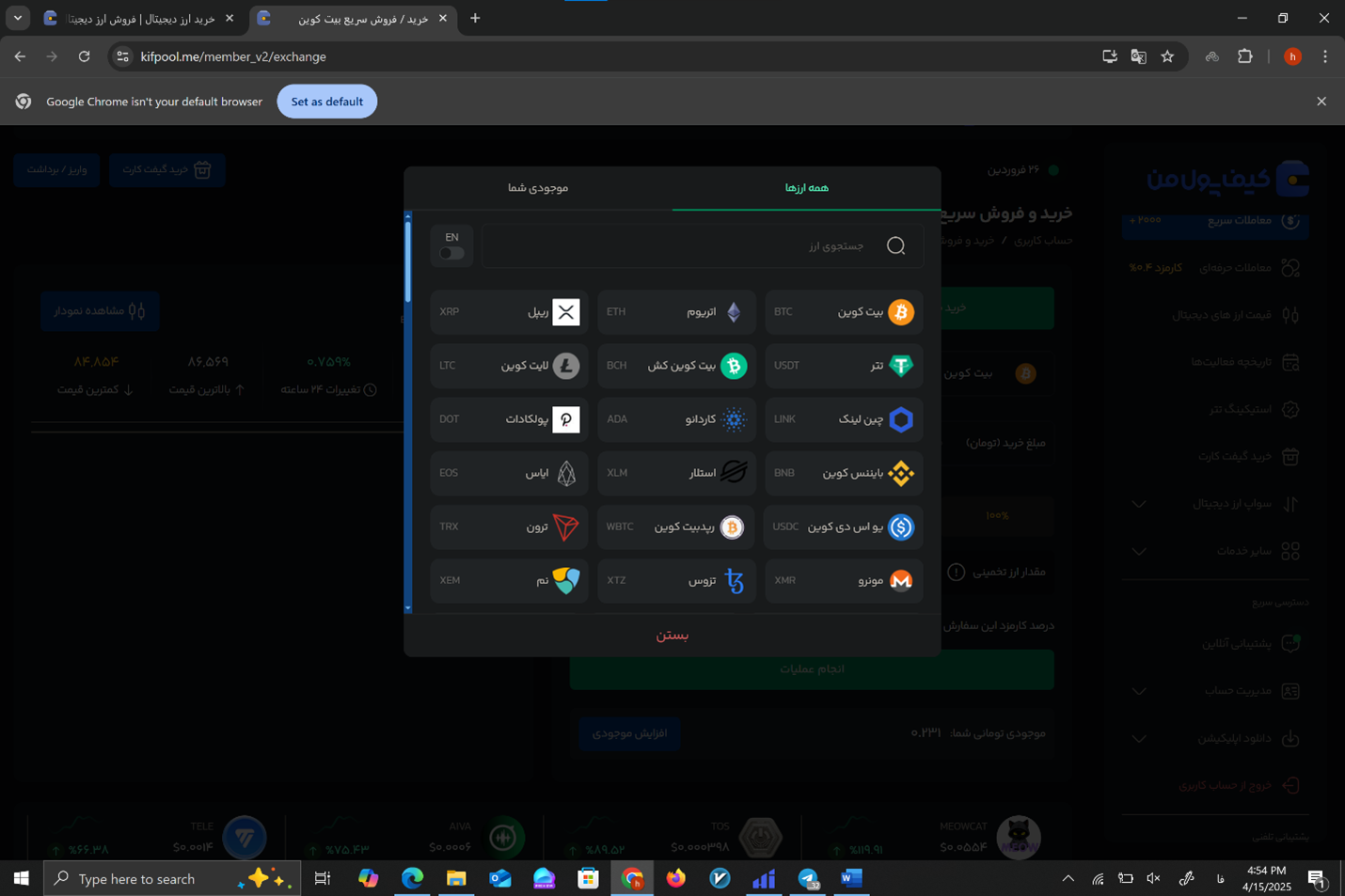Choose Wrapped Bitcoin WBTC
1345x896 pixels.
pos(676,527)
